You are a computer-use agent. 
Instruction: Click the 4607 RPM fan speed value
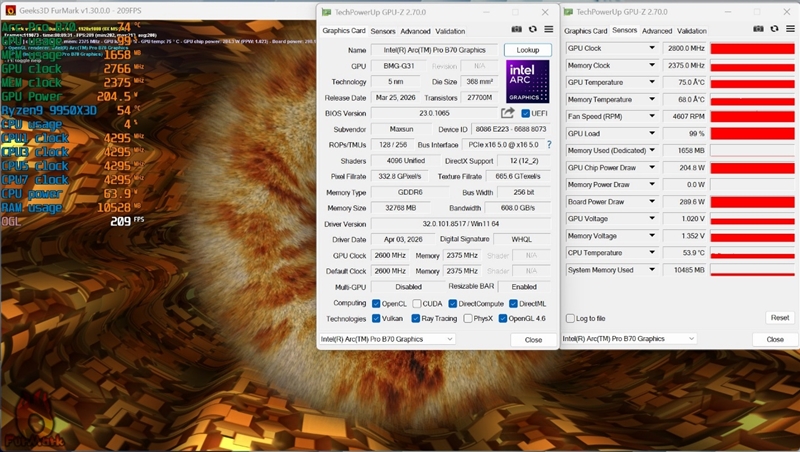[686, 116]
